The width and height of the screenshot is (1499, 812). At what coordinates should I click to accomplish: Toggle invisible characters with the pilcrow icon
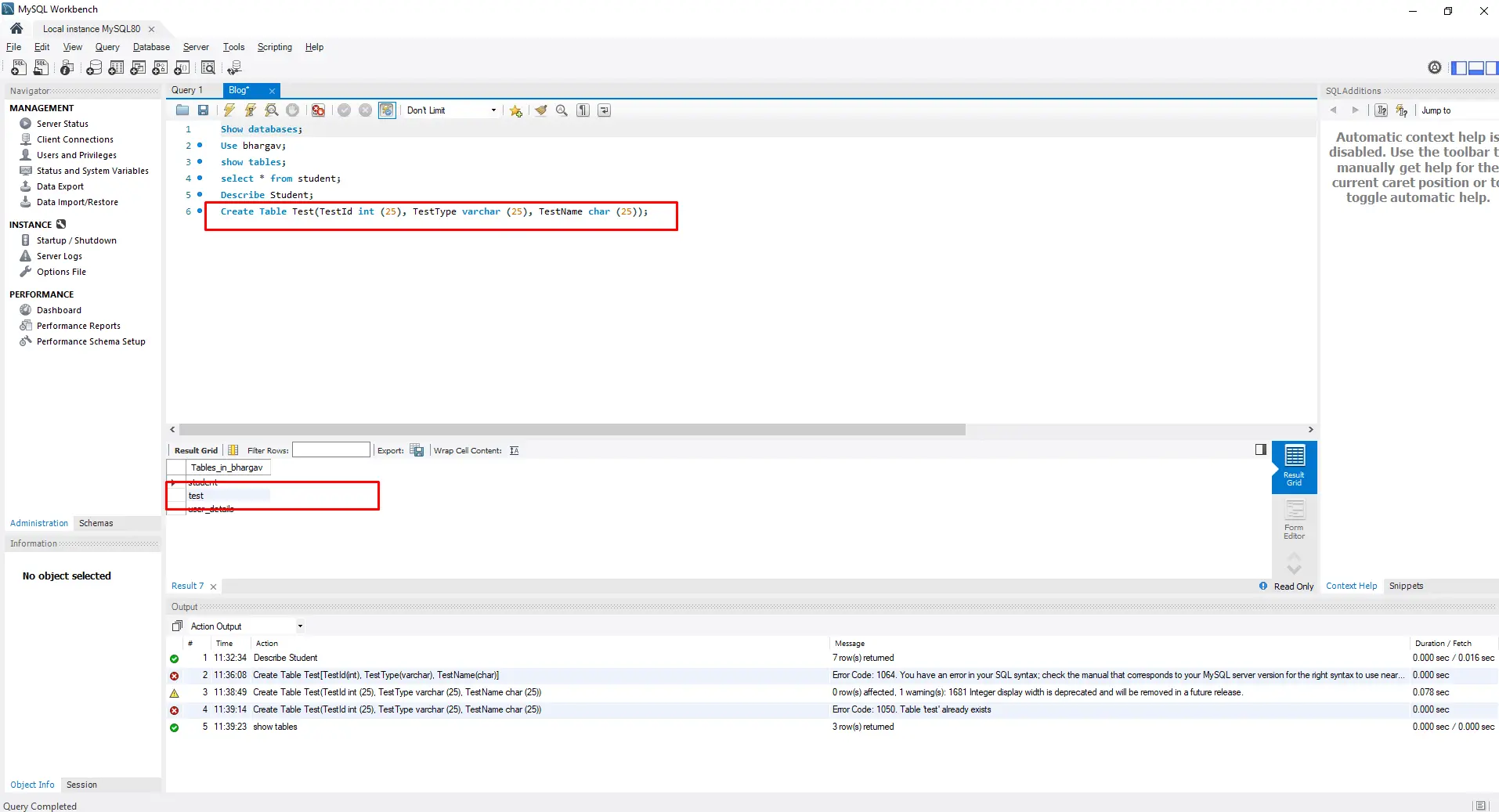[x=583, y=110]
